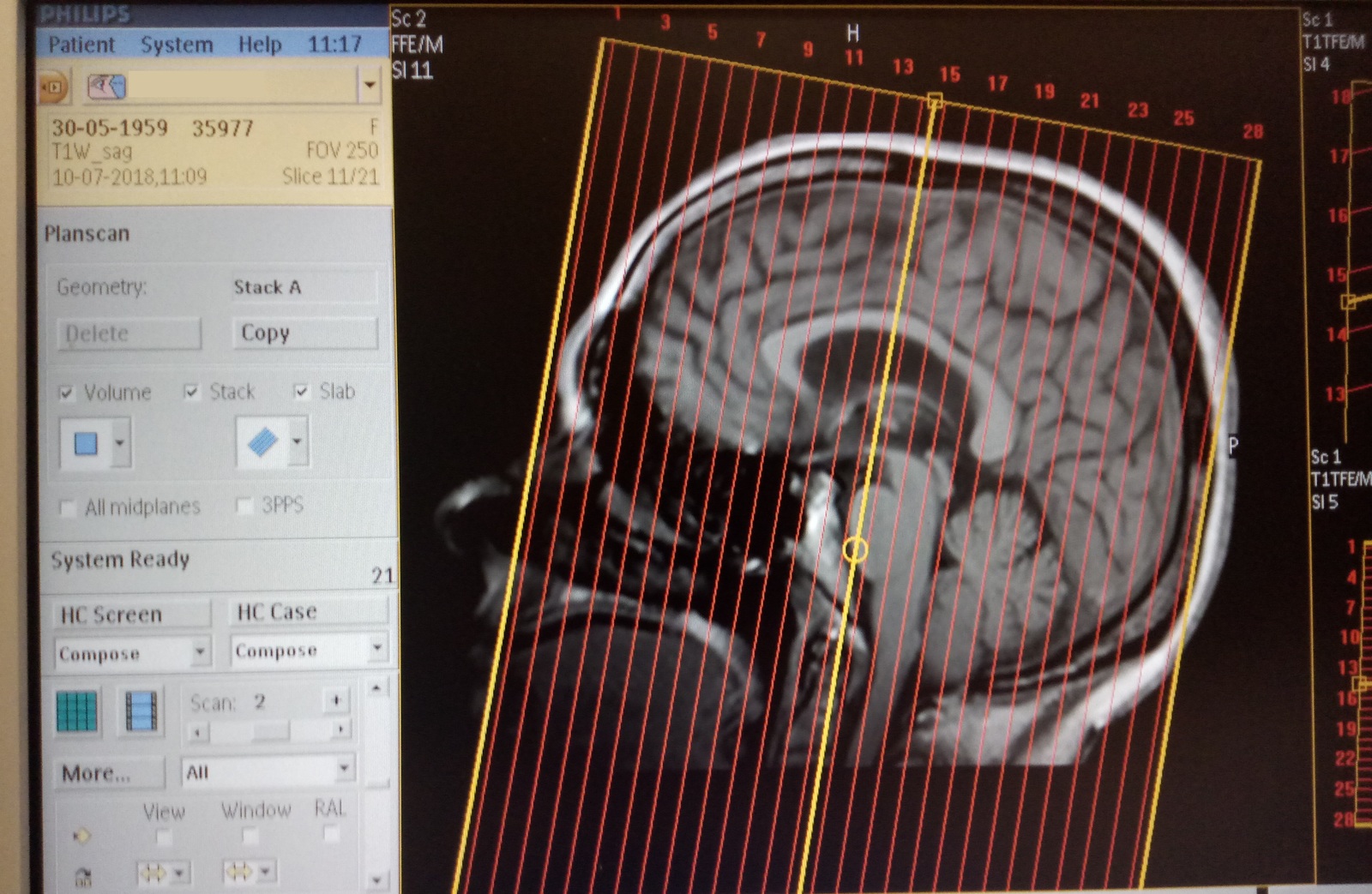Toggle the Slab checkbox
The height and width of the screenshot is (894, 1372).
click(x=301, y=391)
